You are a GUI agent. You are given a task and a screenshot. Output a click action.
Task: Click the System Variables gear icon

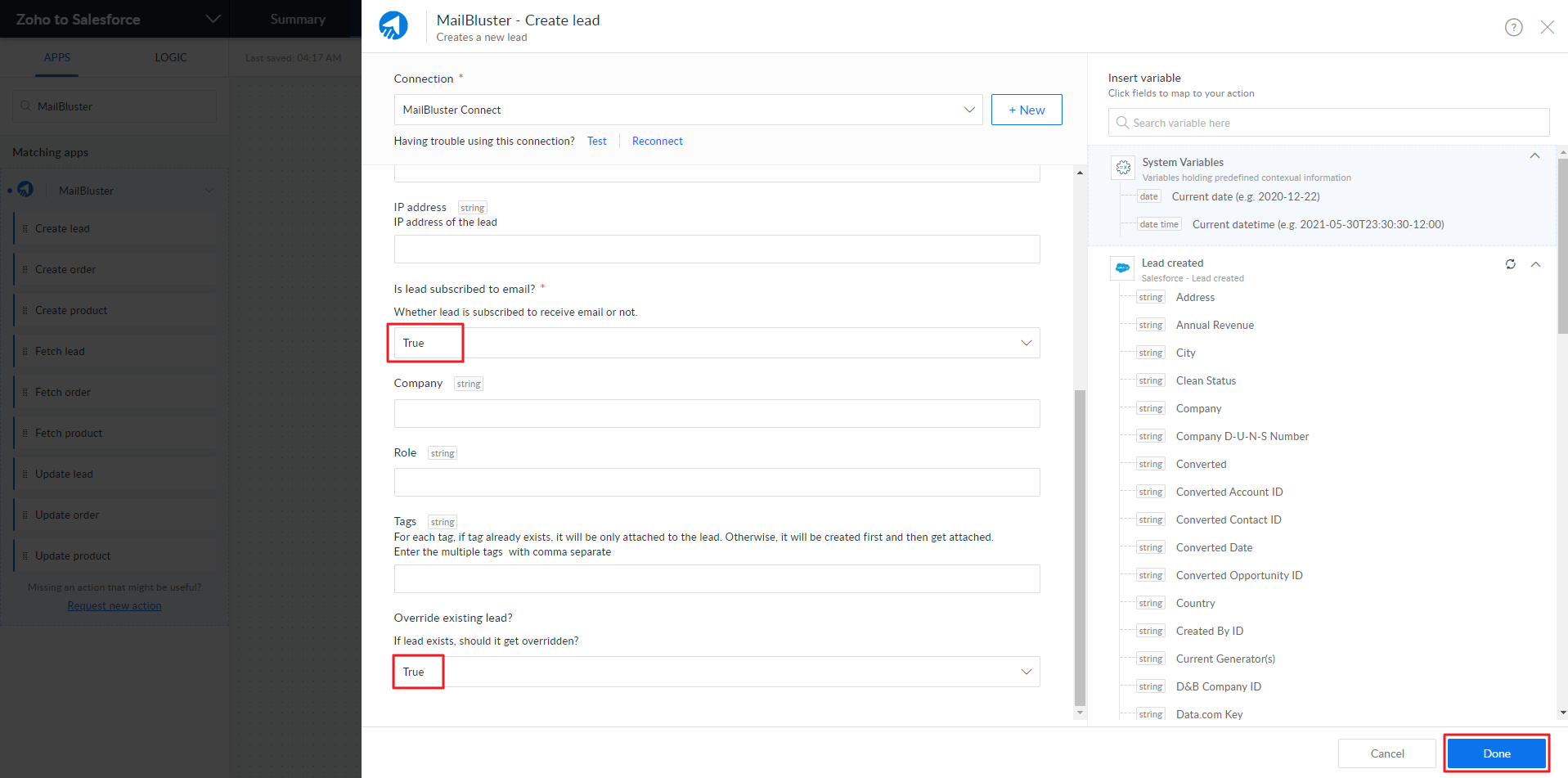[1123, 167]
